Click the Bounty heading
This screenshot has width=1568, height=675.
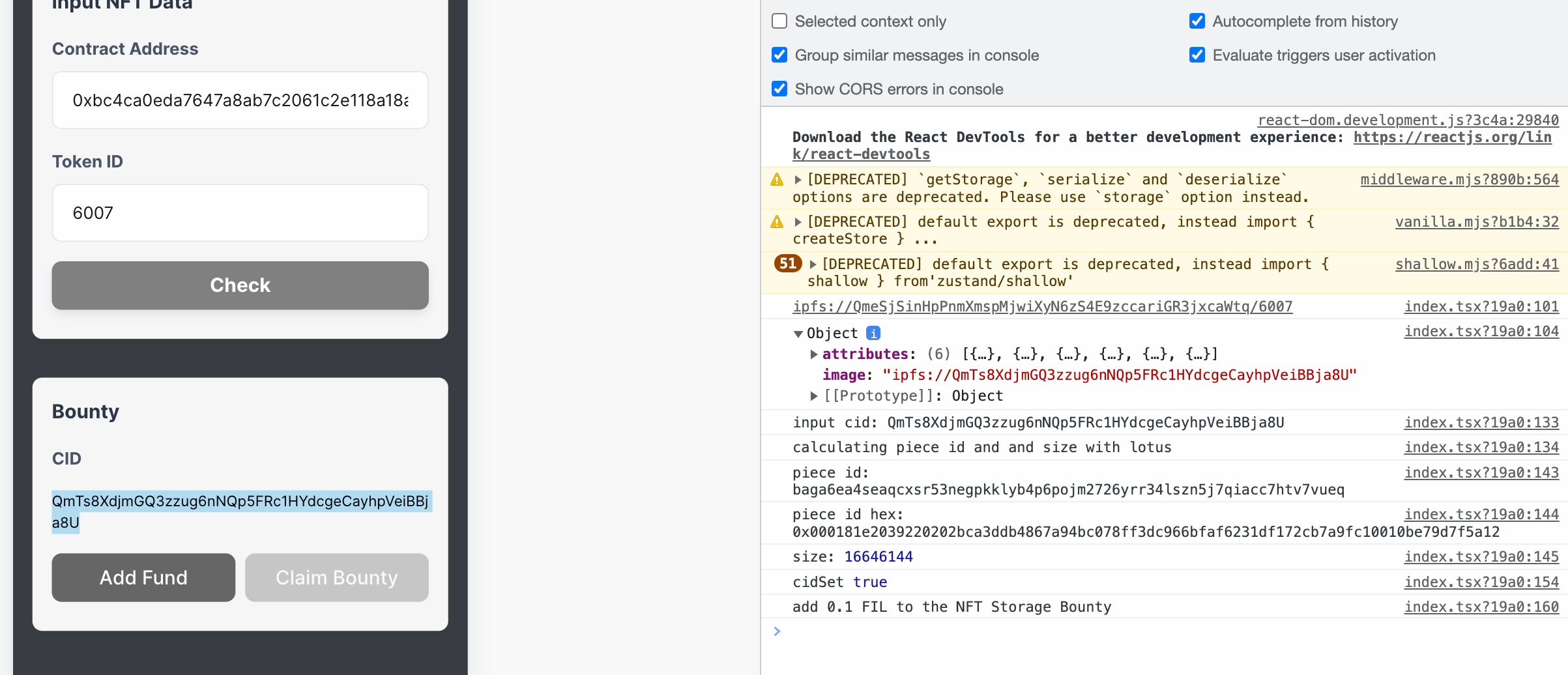85,412
